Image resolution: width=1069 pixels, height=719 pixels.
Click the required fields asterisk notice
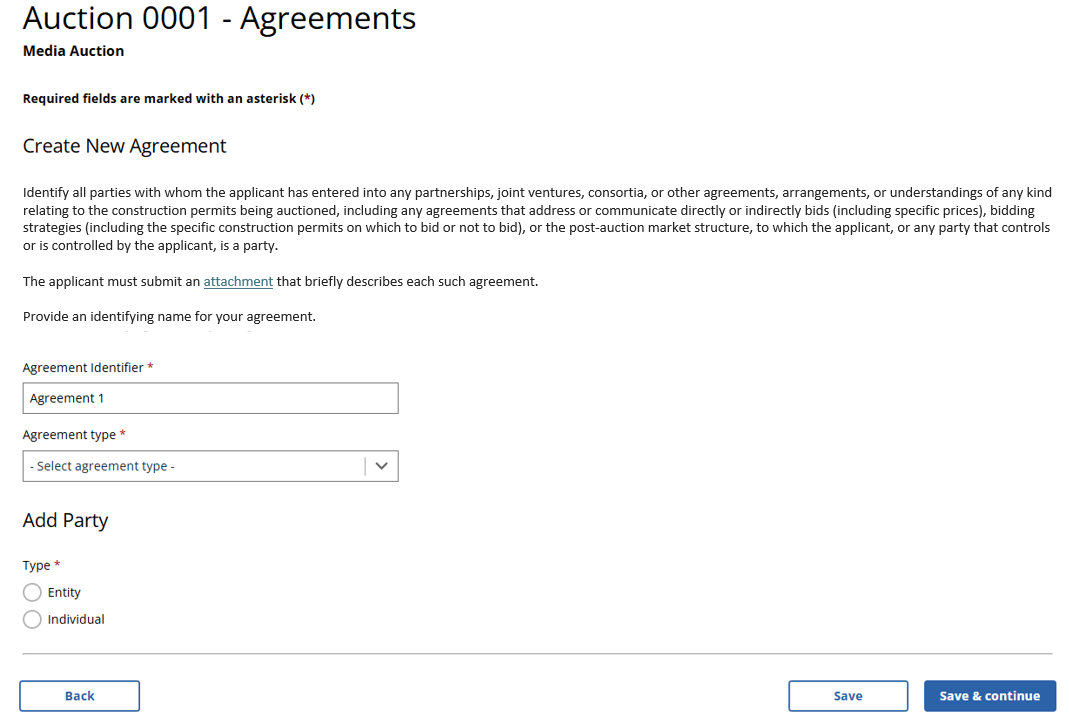click(x=168, y=99)
